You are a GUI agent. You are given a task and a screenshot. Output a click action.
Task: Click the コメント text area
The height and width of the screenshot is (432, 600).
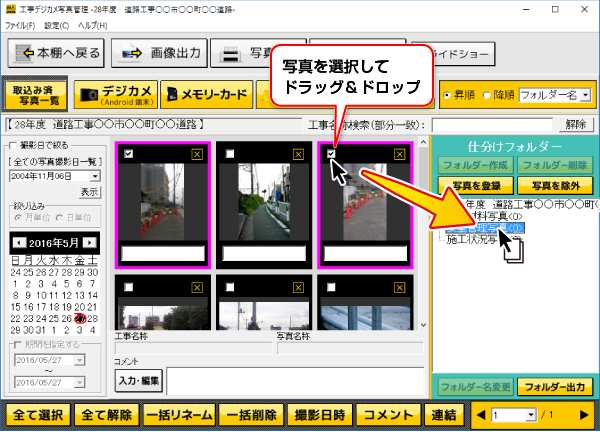[x=295, y=381]
